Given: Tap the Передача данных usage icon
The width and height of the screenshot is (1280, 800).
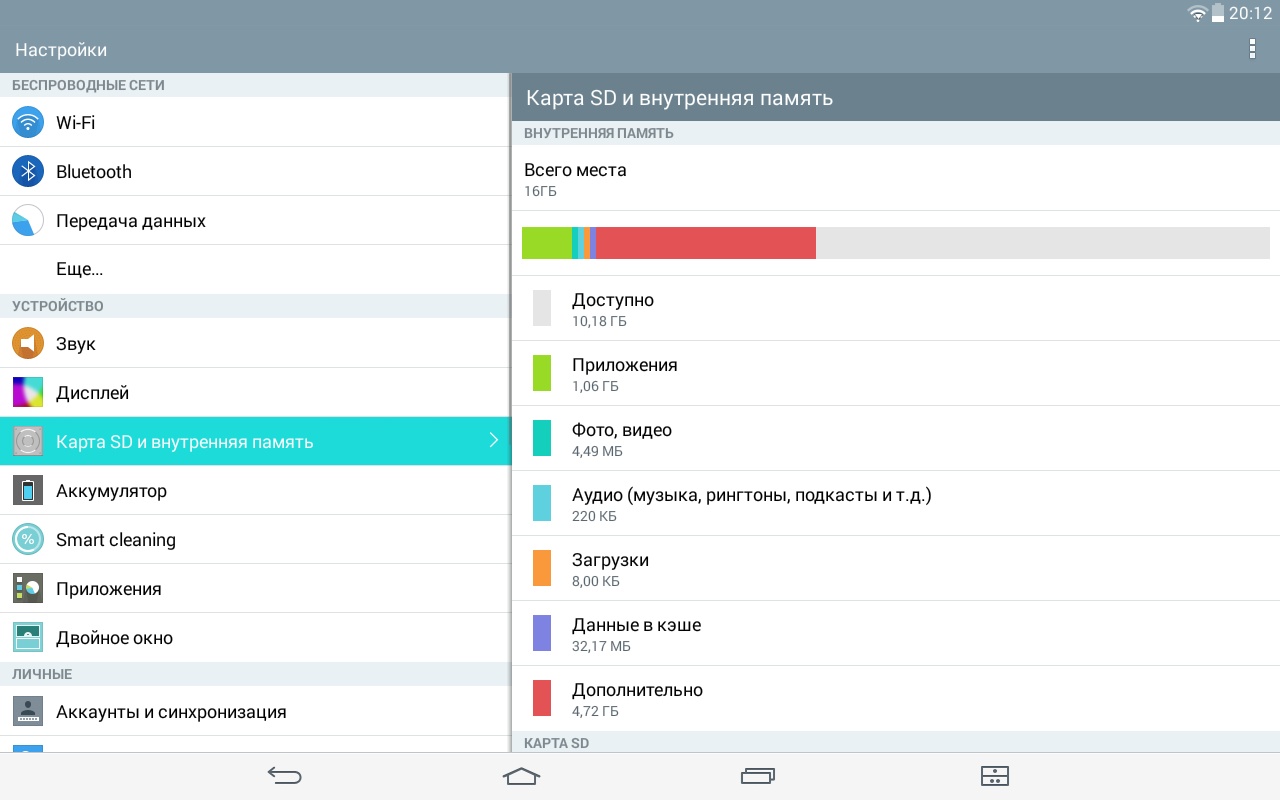Looking at the screenshot, I should [x=28, y=221].
